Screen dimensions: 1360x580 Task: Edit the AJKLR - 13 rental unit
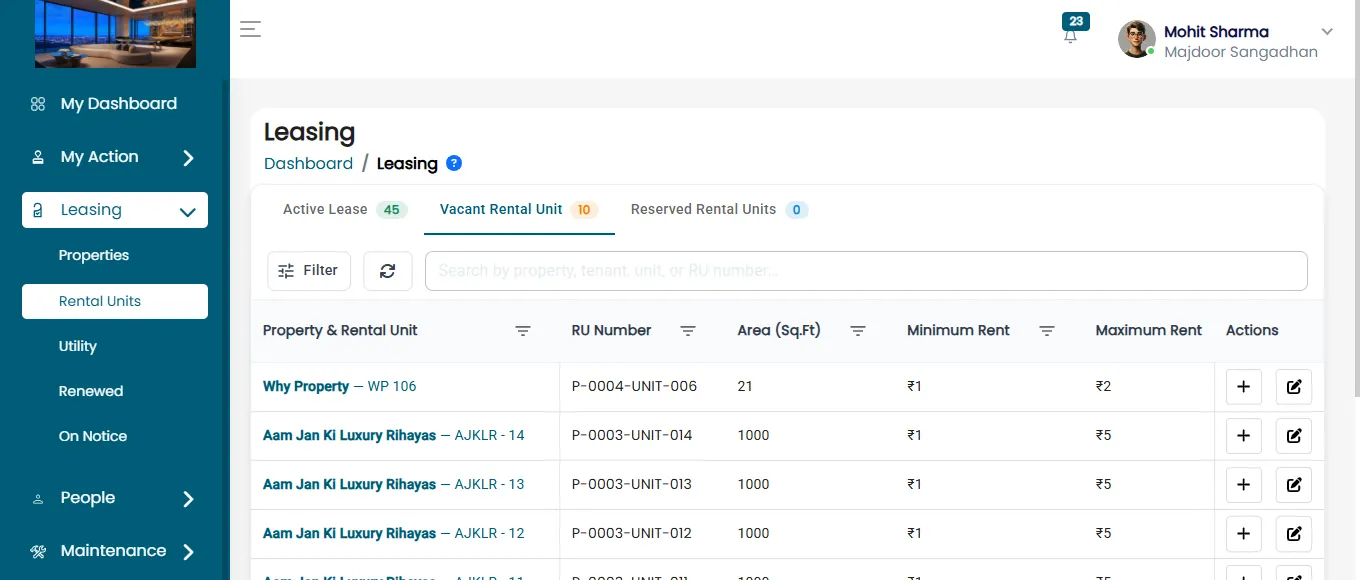(x=1294, y=485)
